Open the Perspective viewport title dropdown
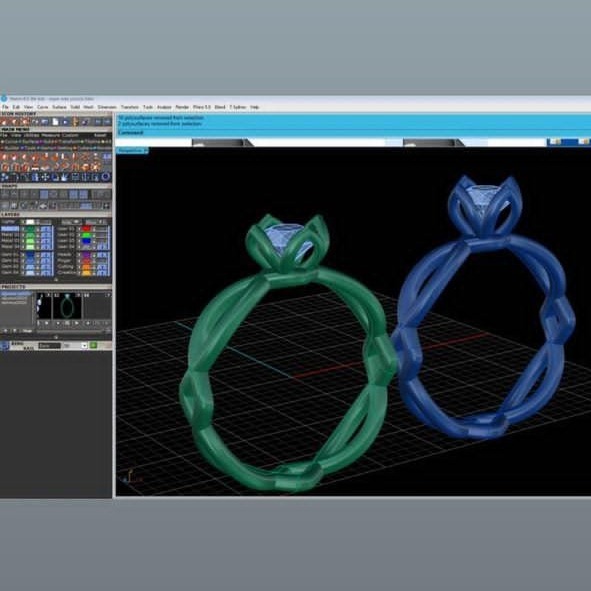Image resolution: width=591 pixels, height=591 pixels. (132, 150)
